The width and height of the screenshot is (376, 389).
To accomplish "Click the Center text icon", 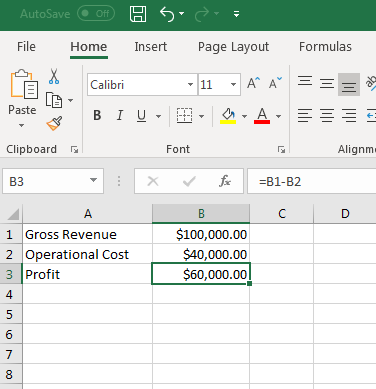I will pos(327,116).
